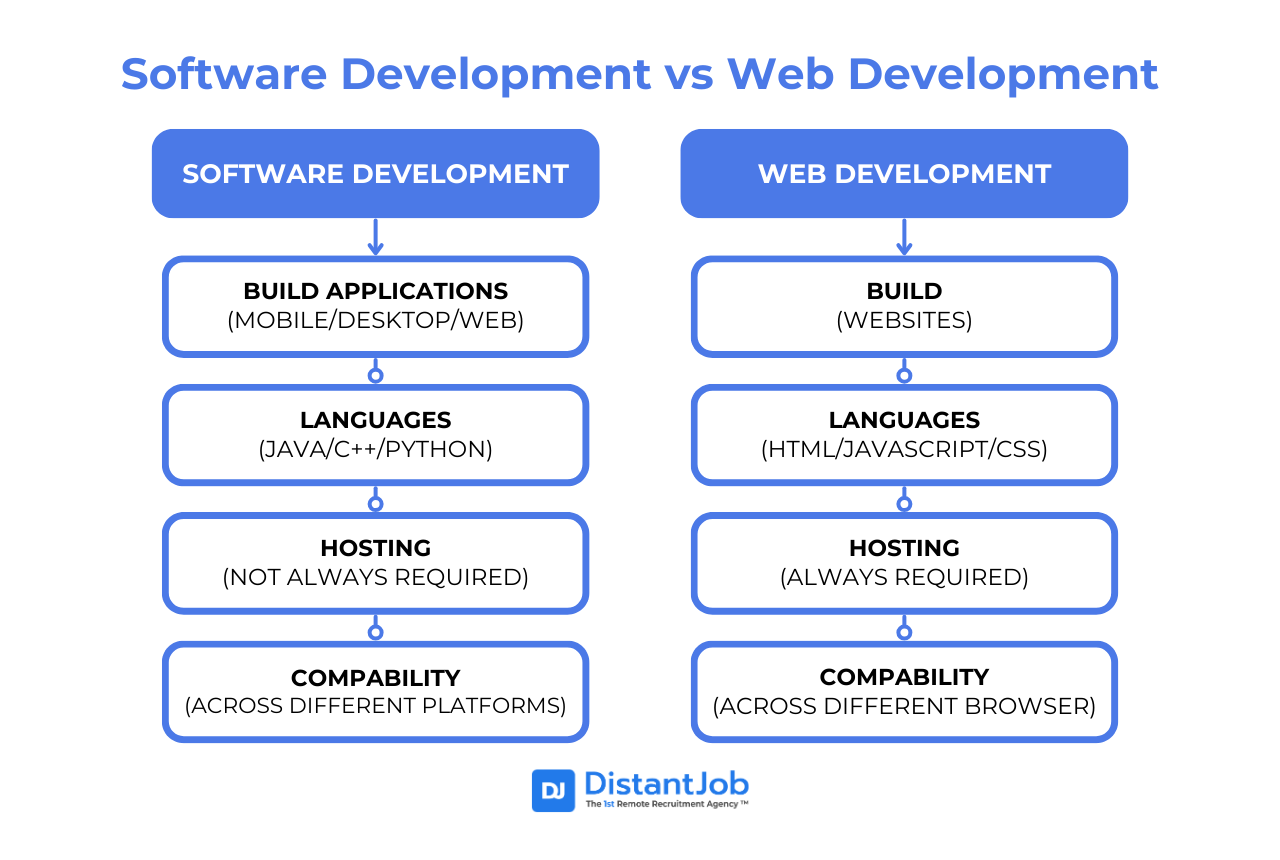Expand the Hosting Not Always Required box

tap(375, 563)
